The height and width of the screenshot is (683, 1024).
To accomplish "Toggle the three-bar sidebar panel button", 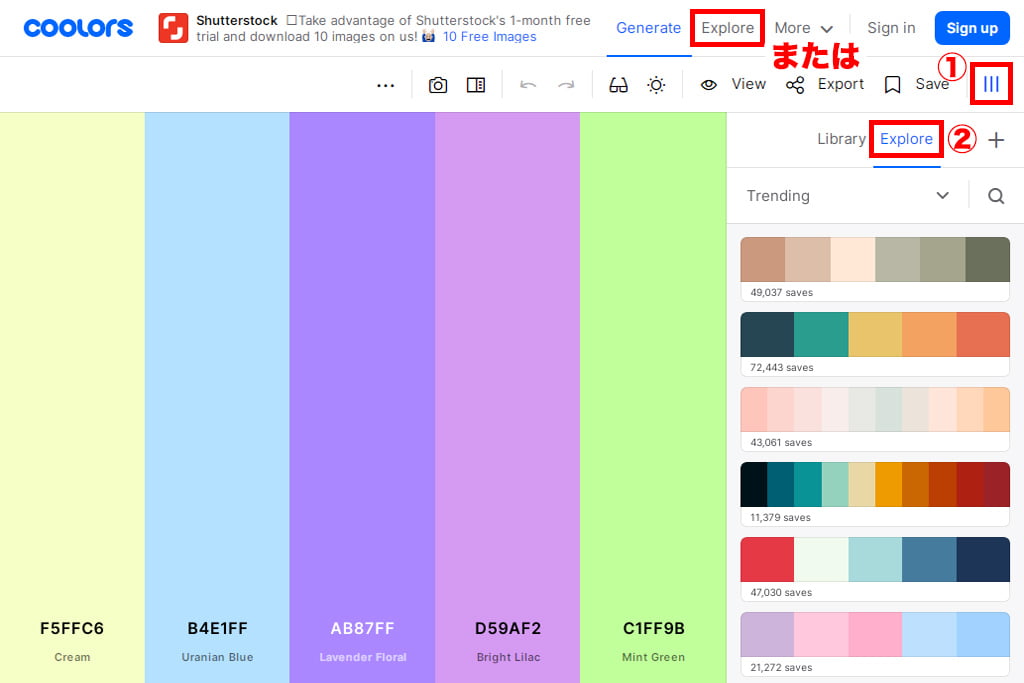I will 991,84.
